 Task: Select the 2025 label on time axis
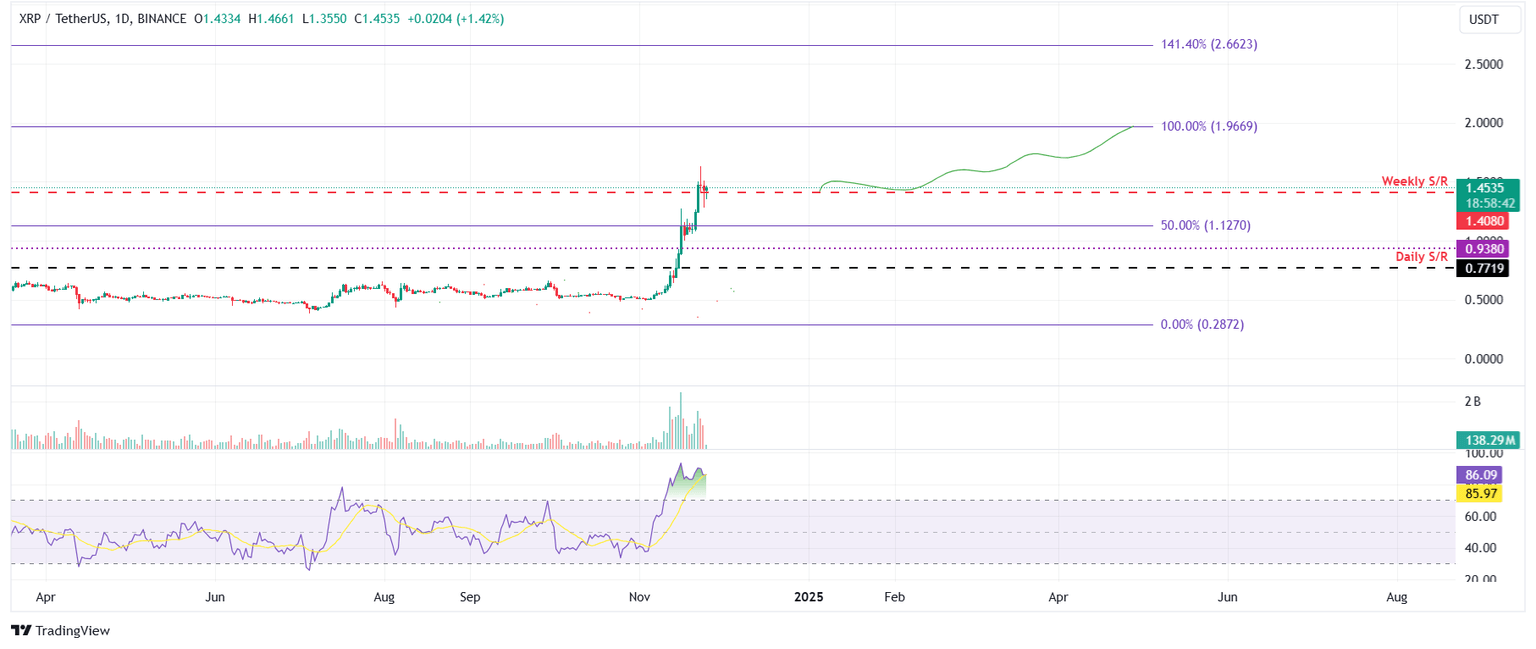[808, 597]
